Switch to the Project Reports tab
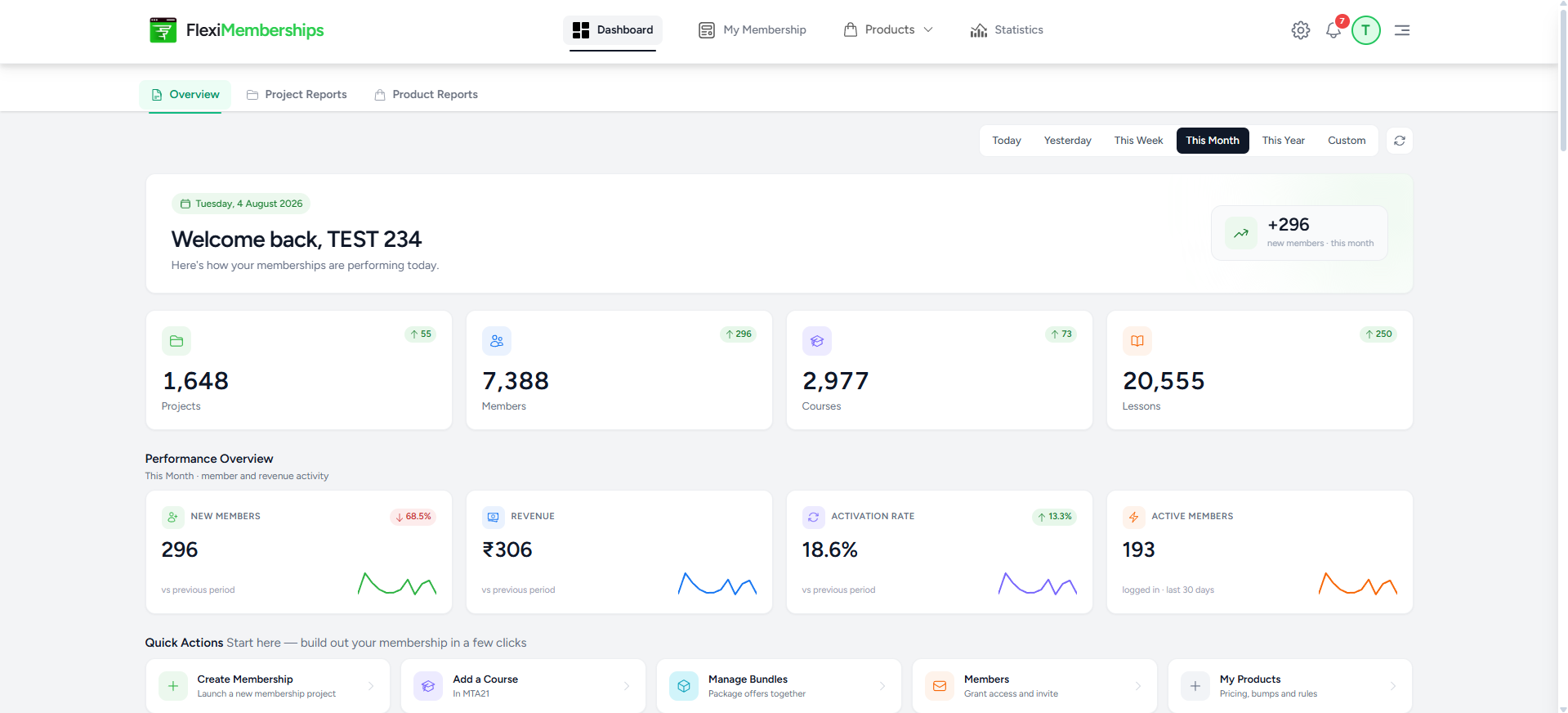The width and height of the screenshot is (1568, 713). pos(297,95)
